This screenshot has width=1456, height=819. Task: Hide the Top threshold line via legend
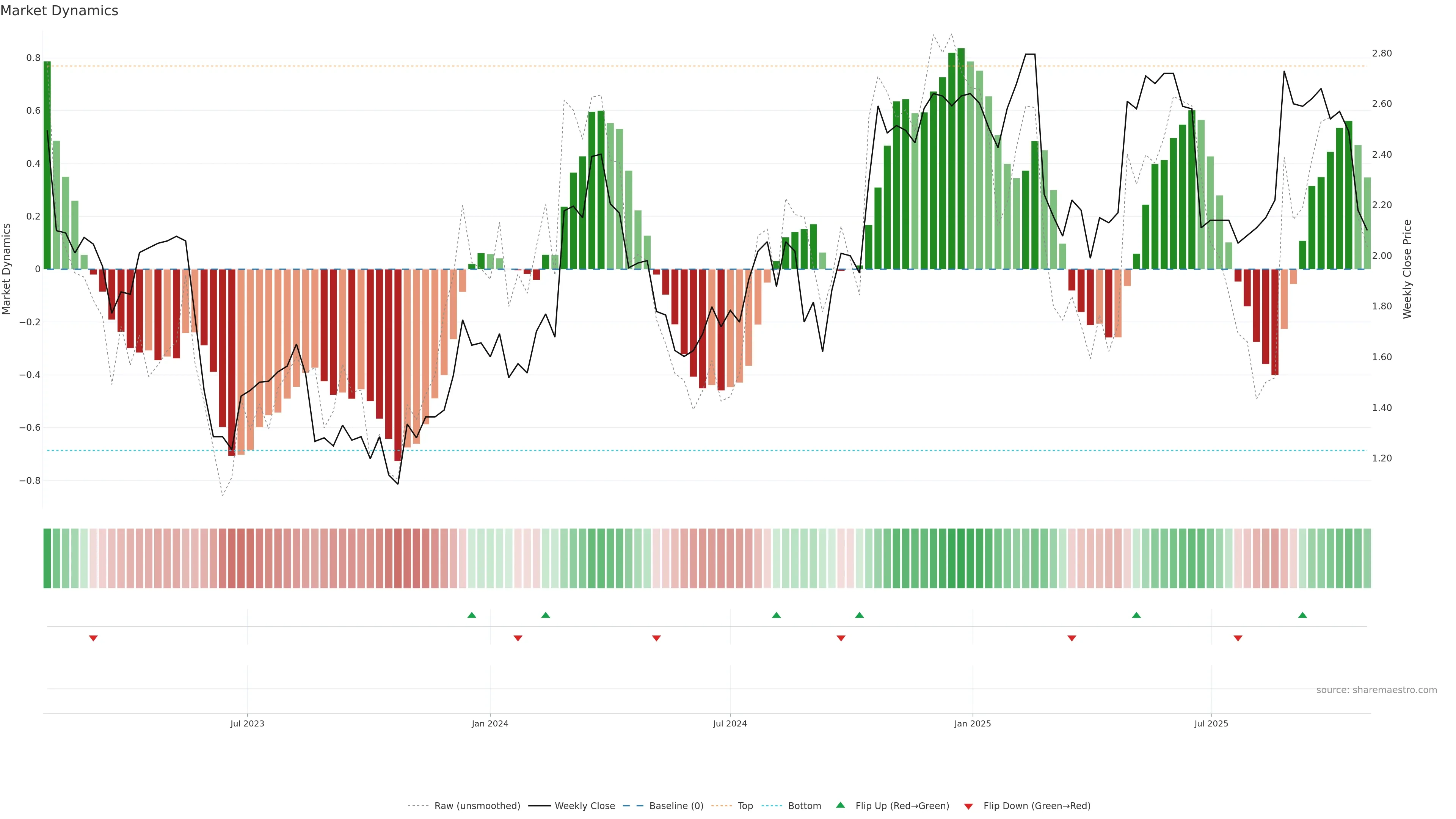pyautogui.click(x=745, y=806)
